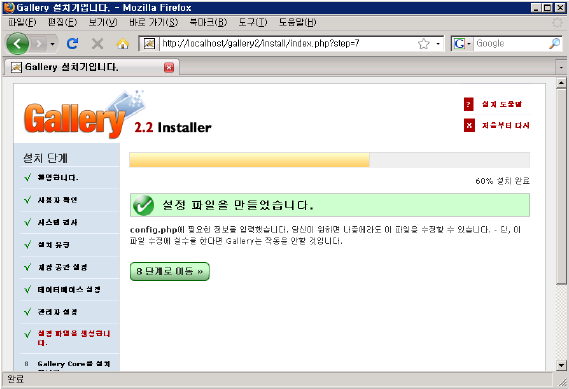Select the second checked step in sidebar
Image resolution: width=569 pixels, height=389 pixels.
coord(57,200)
